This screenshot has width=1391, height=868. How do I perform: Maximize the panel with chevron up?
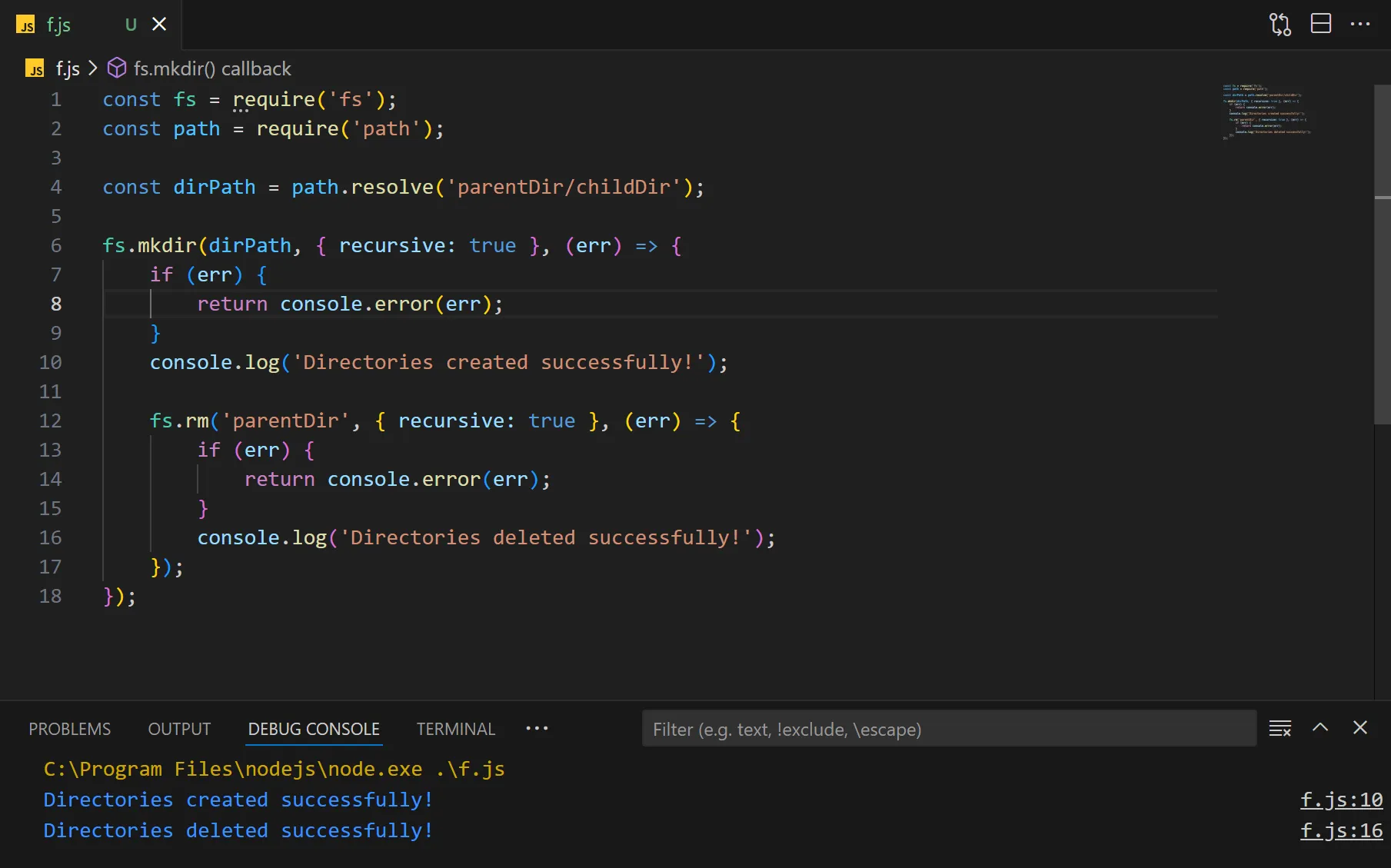1320,727
